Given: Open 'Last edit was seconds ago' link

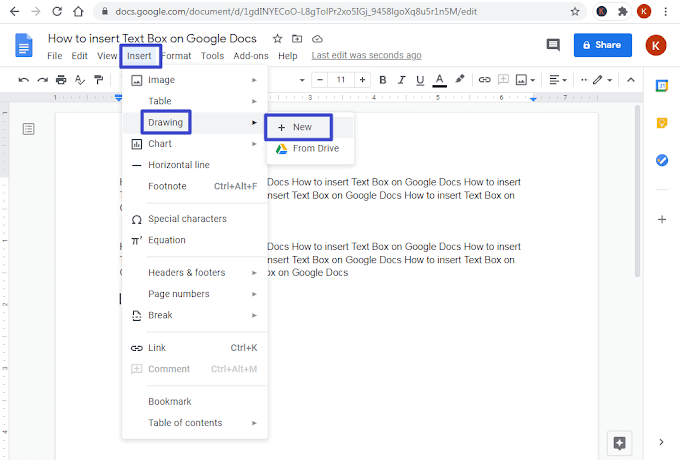Looking at the screenshot, I should tap(366, 55).
